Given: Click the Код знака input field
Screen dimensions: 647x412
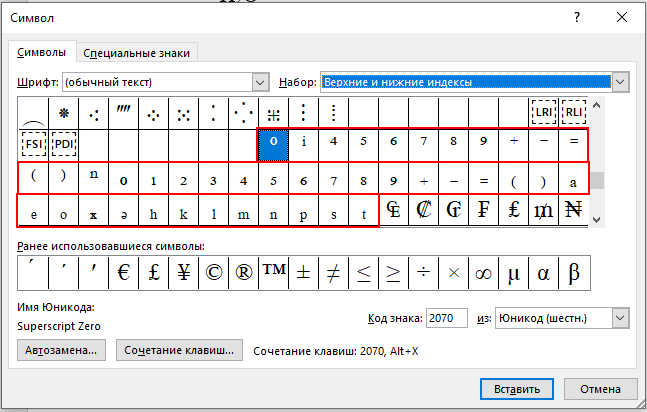Looking at the screenshot, I should 446,318.
